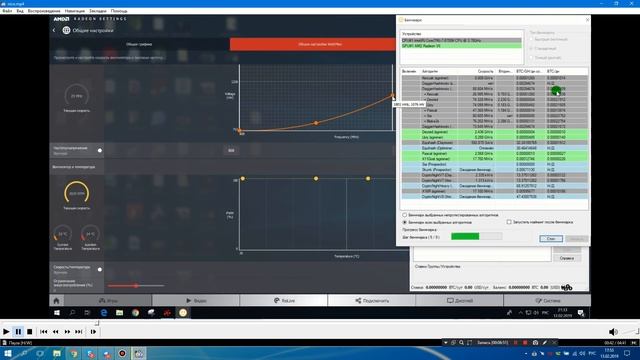
Task: Open the yellow miner app in recorded taskbar
Action: pos(183,313)
